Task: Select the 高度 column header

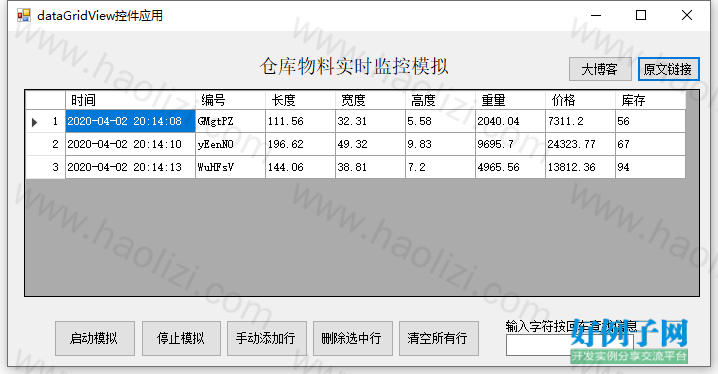Action: click(x=441, y=100)
